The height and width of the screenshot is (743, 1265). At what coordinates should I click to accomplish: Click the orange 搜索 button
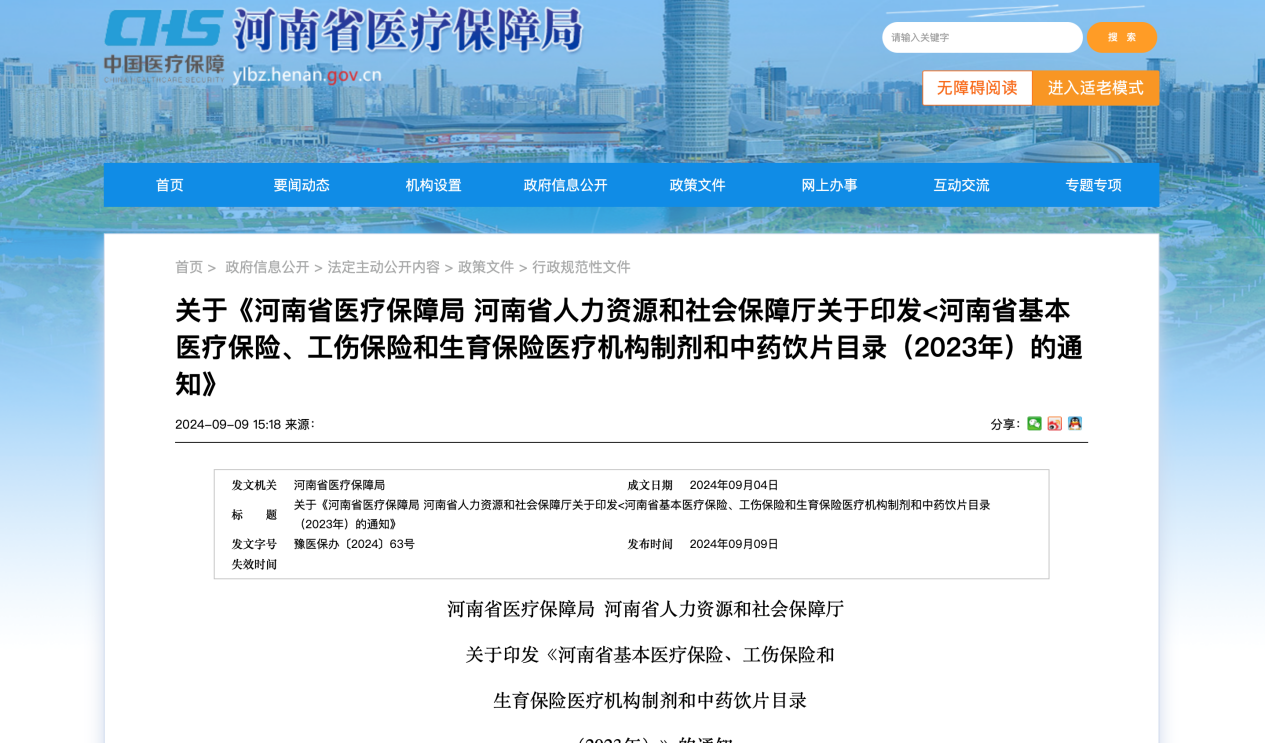pyautogui.click(x=1122, y=37)
